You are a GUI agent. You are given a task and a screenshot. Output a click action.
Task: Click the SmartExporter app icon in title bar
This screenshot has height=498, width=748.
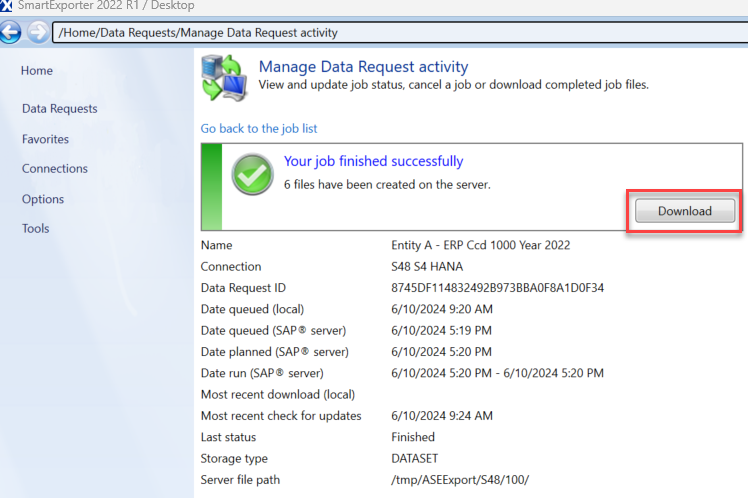coord(7,6)
